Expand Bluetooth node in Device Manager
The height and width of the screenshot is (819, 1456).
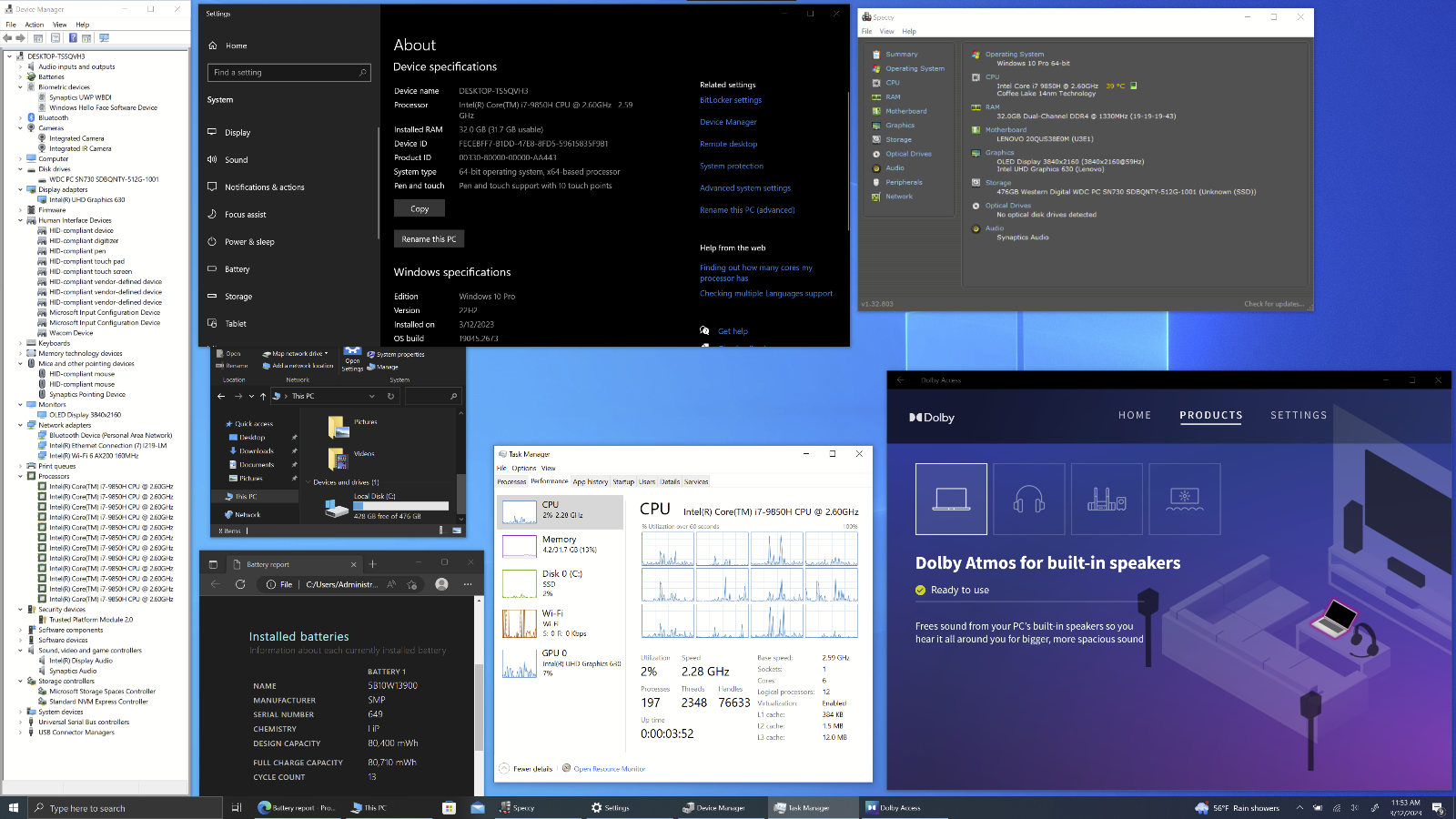pos(20,117)
